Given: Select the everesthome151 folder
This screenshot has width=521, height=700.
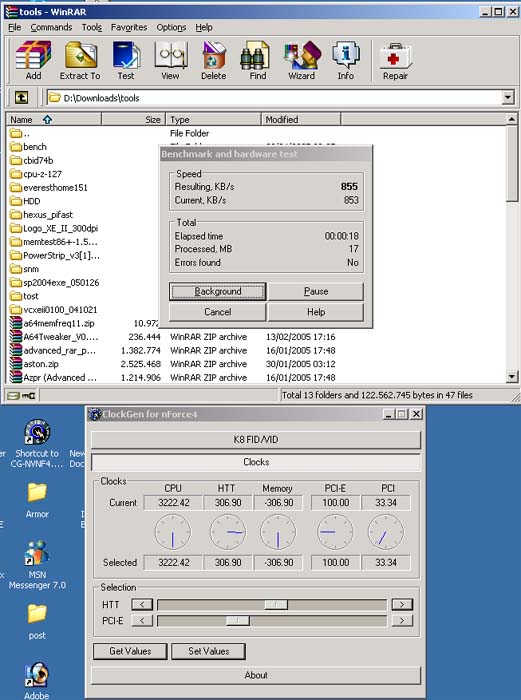Looking at the screenshot, I should 49,188.
